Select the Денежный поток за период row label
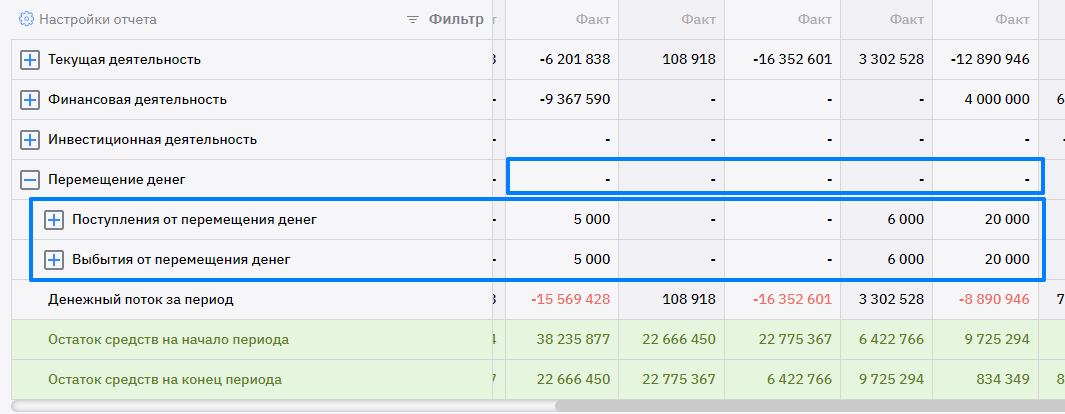 (x=140, y=300)
